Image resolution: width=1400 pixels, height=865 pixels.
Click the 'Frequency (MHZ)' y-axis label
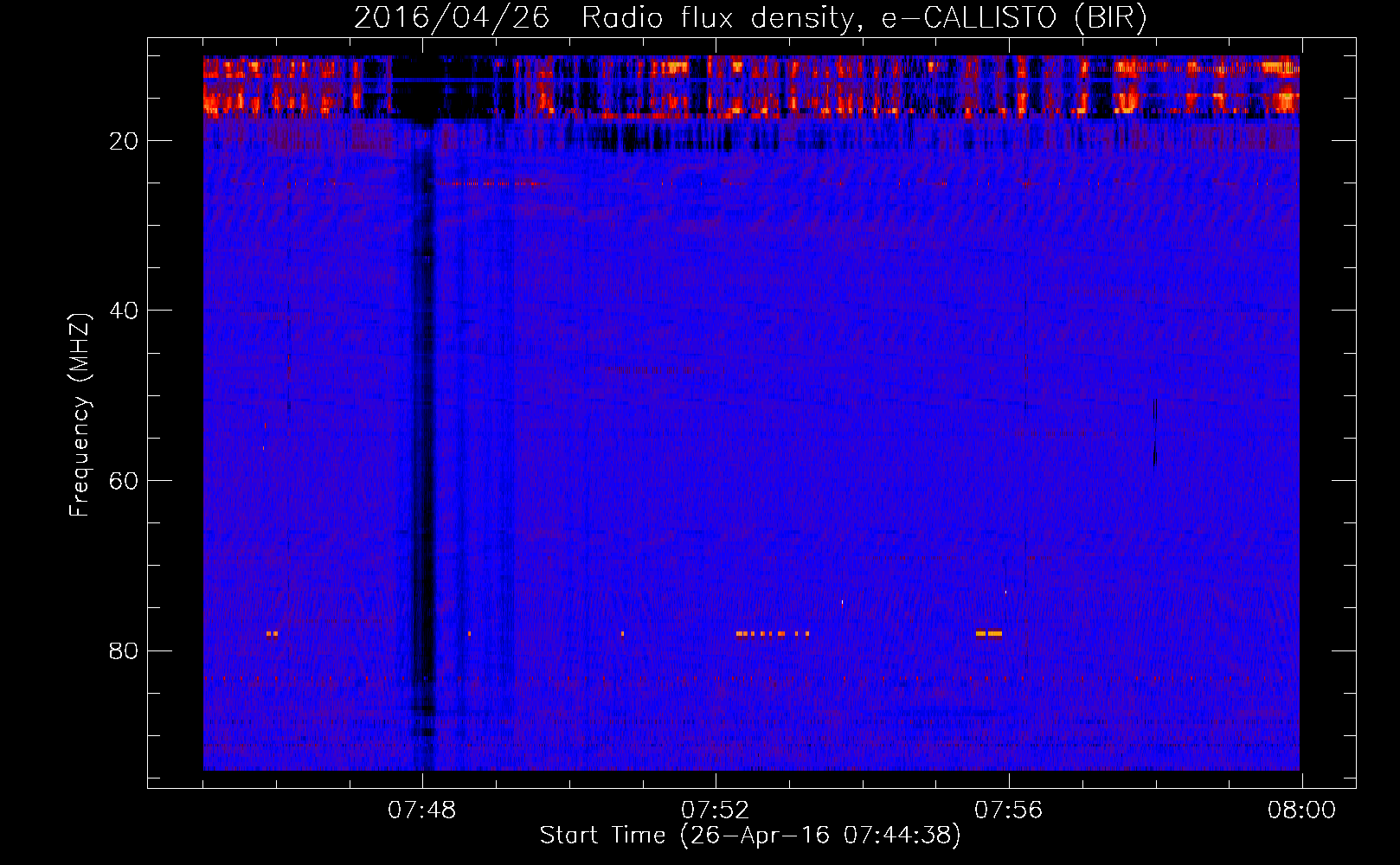pyautogui.click(x=80, y=415)
